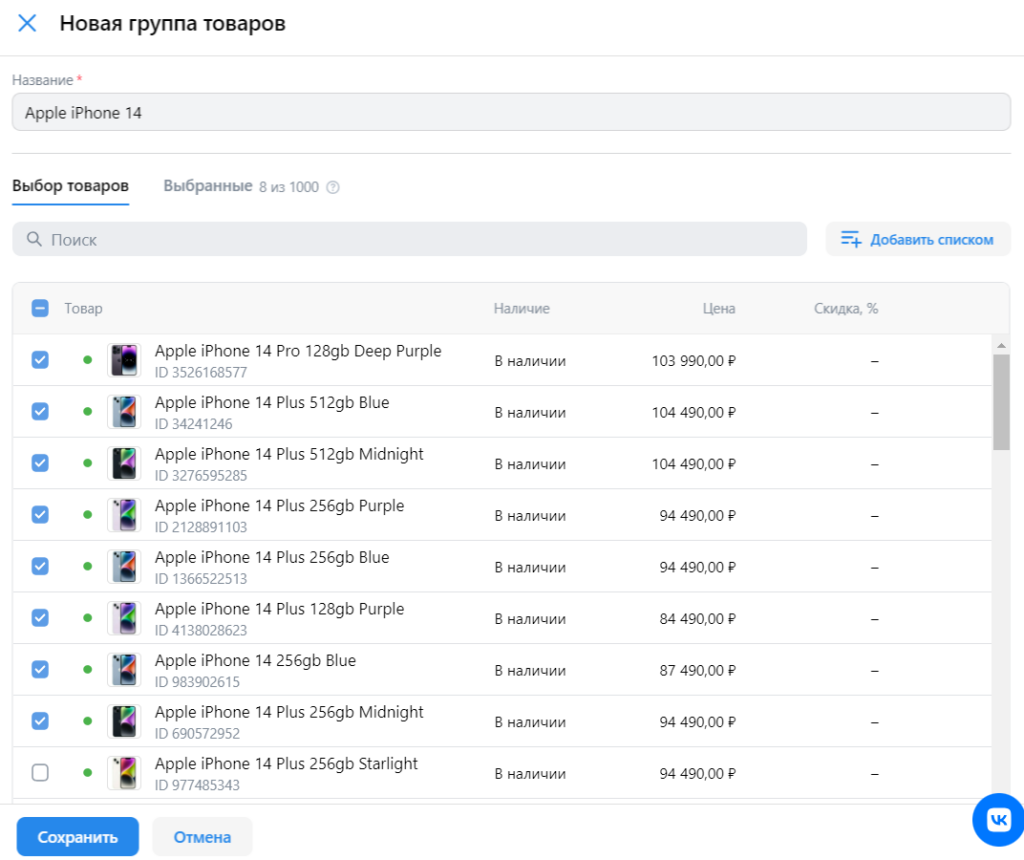Image resolution: width=1024 pixels, height=860 pixels.
Task: Open thumbnail of iPhone 14 Plus 256gb Purple
Action: pos(124,515)
